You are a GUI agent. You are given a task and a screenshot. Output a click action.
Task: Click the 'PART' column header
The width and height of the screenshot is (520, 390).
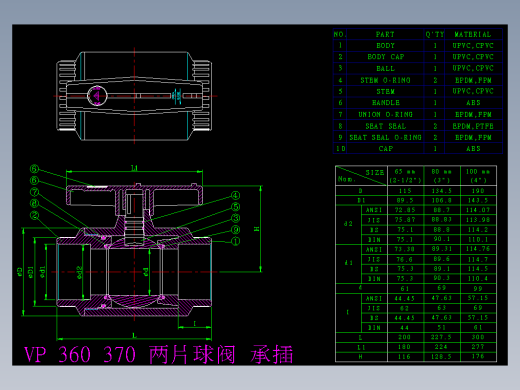385,34
